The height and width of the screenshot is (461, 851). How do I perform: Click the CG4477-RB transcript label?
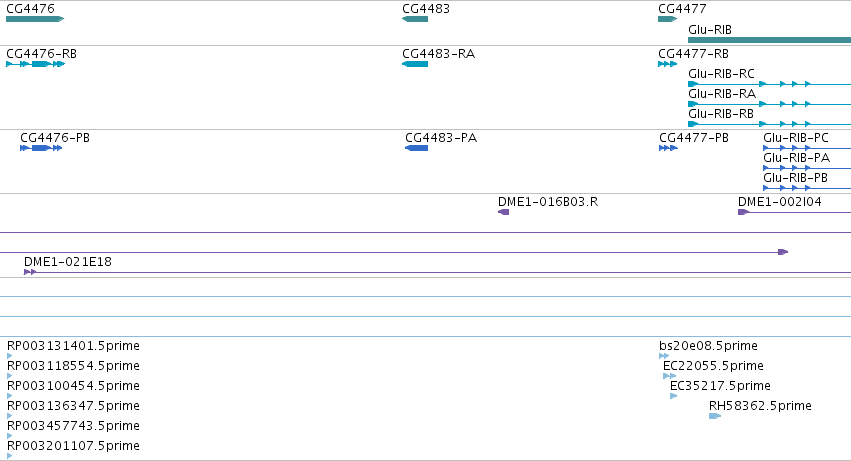694,54
